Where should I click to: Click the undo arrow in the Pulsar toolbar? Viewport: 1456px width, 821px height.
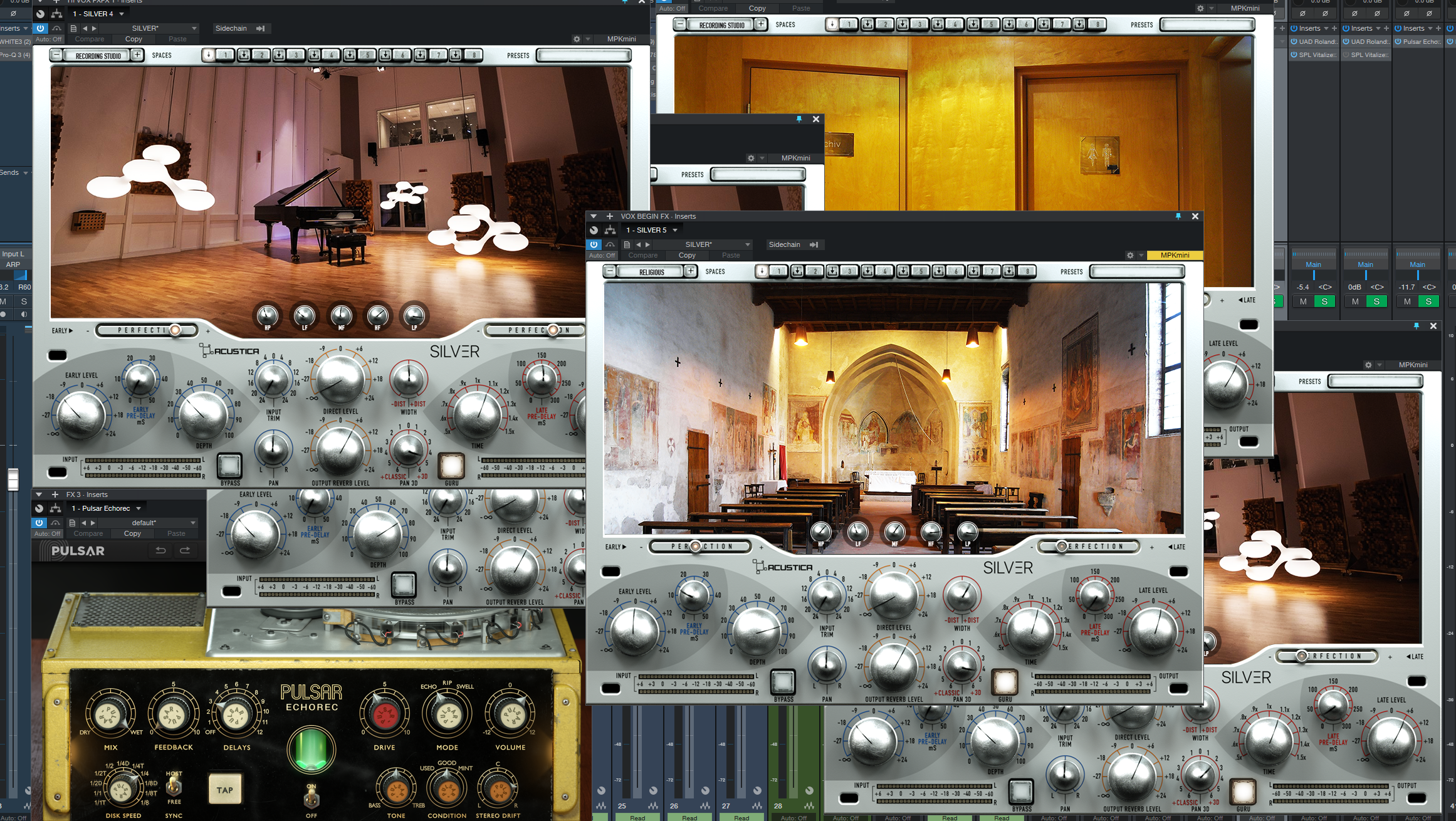161,550
